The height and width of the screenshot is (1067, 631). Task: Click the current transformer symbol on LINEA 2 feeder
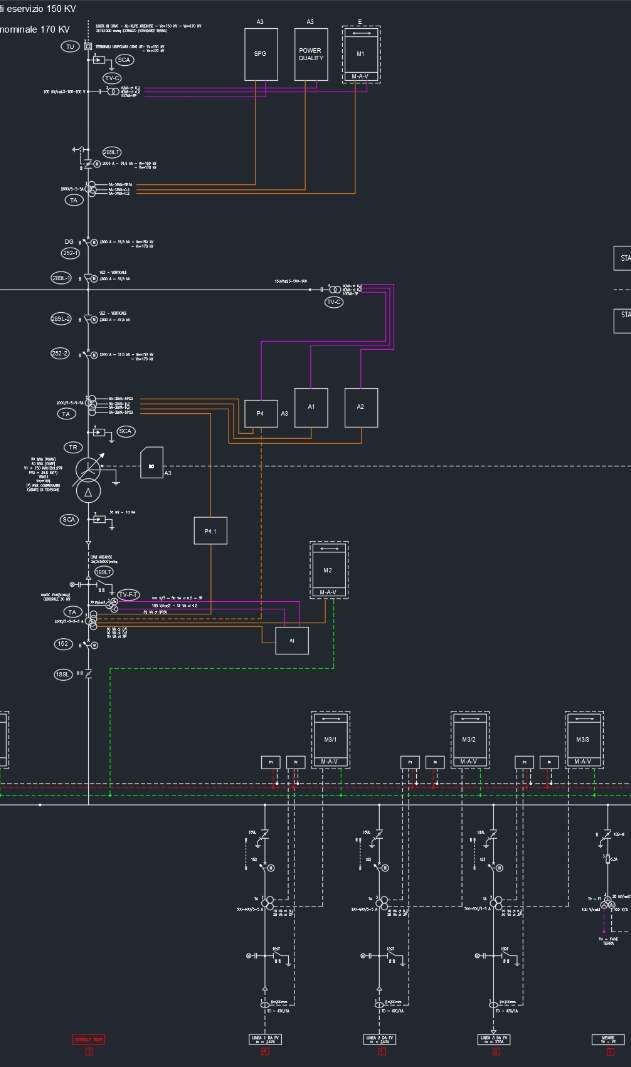click(x=383, y=904)
